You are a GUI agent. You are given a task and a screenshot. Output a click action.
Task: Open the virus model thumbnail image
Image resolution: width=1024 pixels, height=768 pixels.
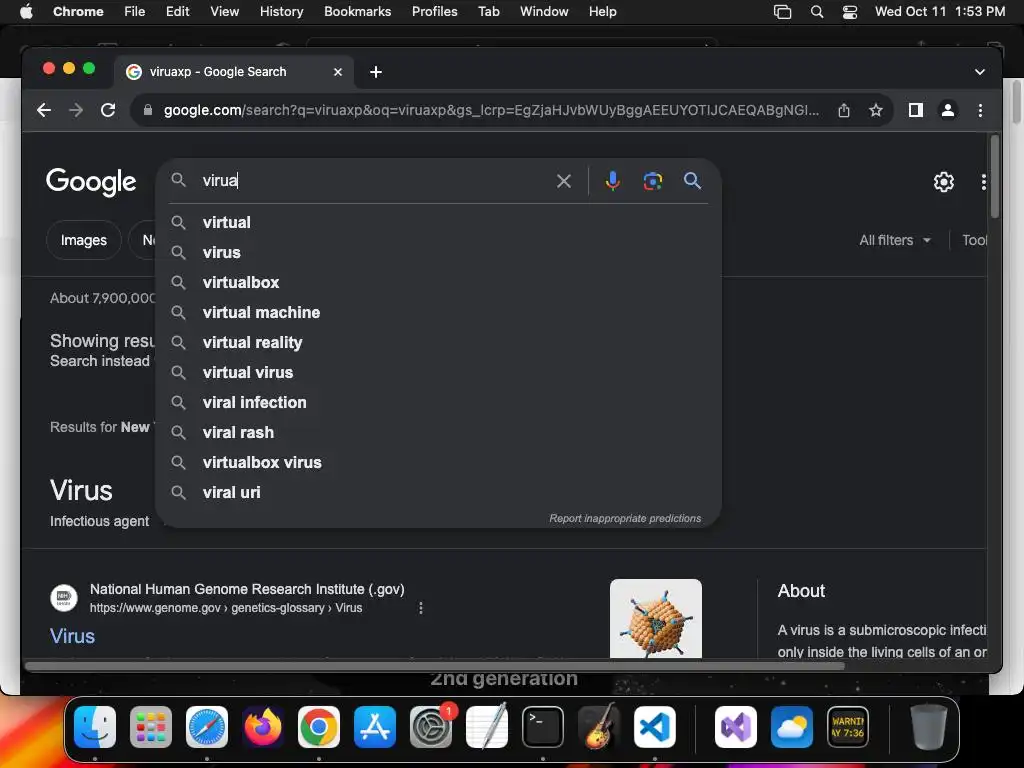click(656, 618)
